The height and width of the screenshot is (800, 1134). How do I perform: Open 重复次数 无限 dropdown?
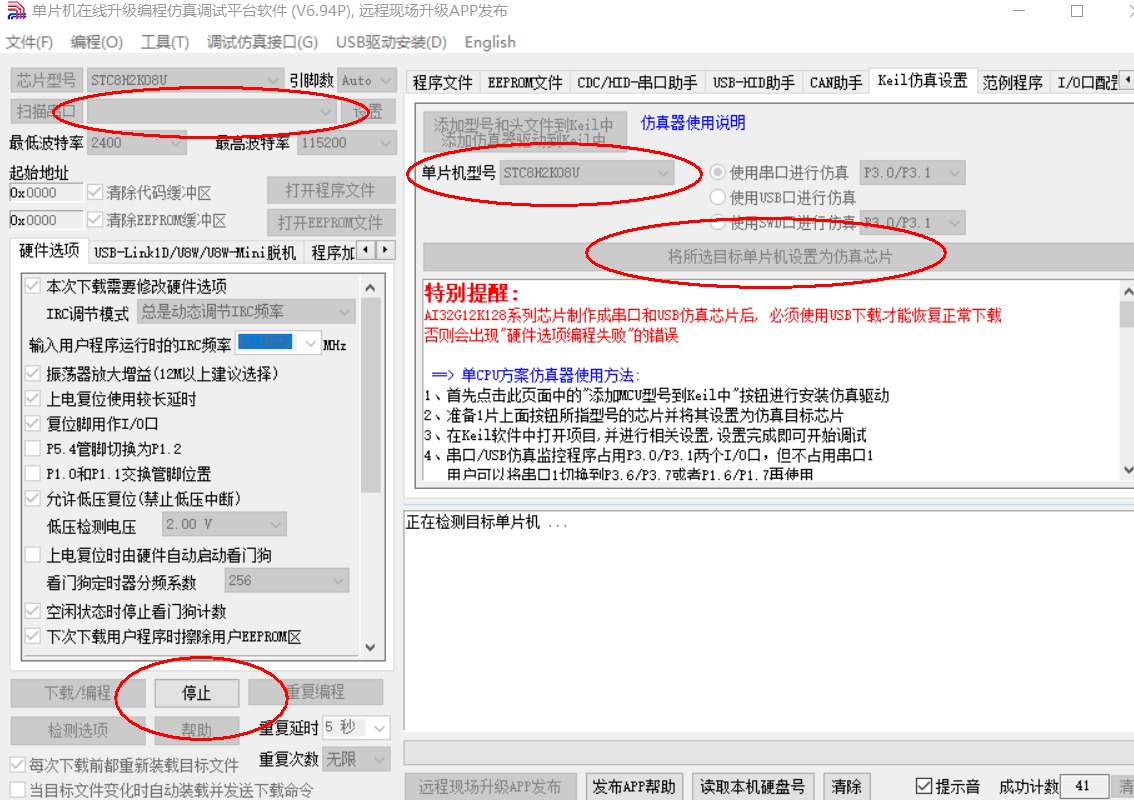(356, 759)
